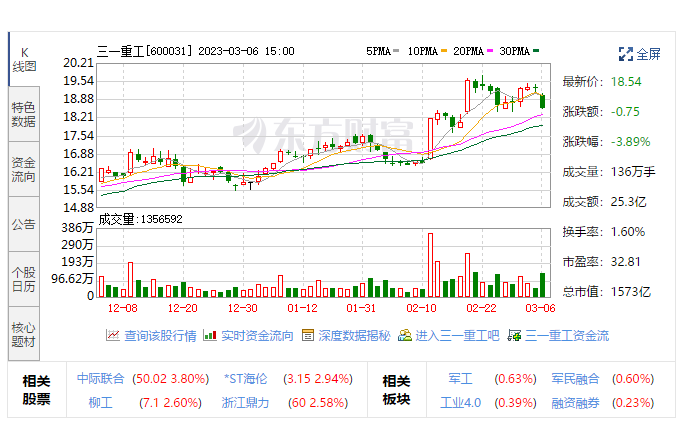Click the 386万 volume axis label

(77, 227)
